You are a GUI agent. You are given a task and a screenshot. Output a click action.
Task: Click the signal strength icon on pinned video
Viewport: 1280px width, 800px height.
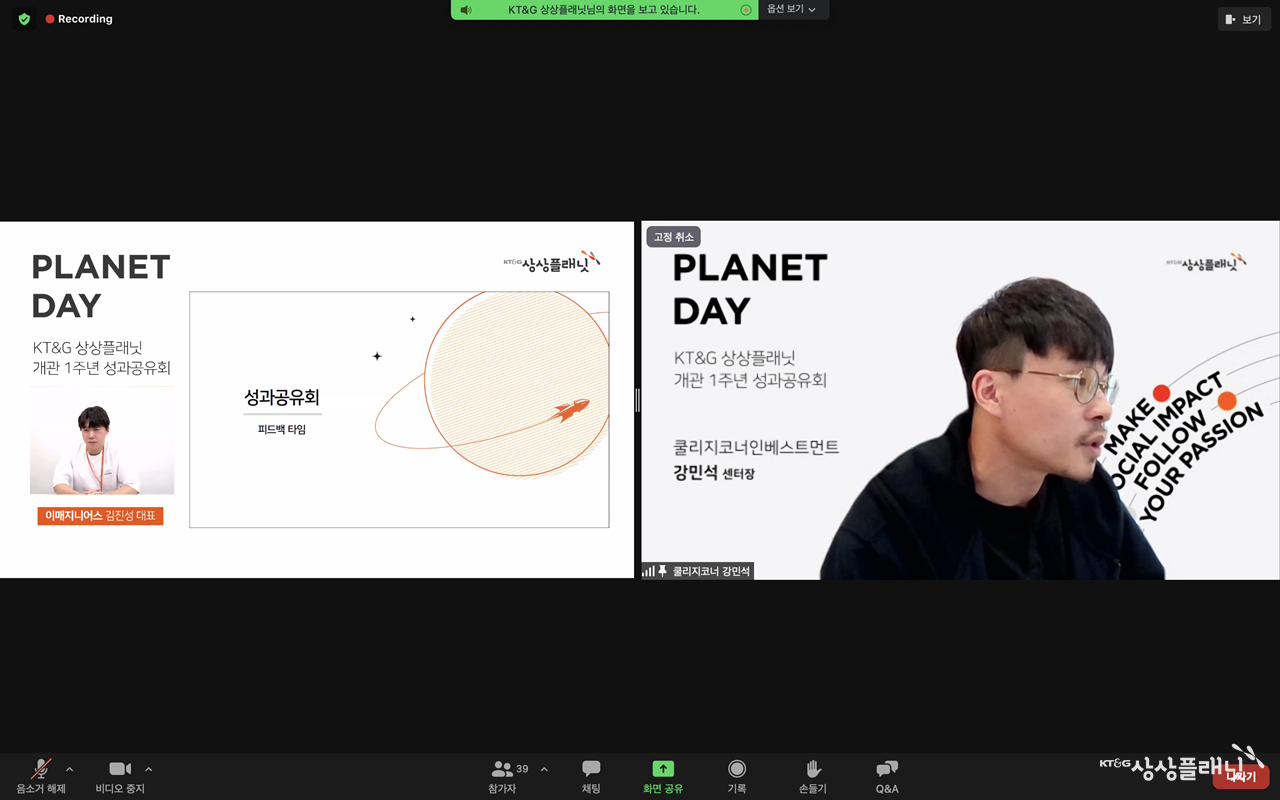click(649, 571)
